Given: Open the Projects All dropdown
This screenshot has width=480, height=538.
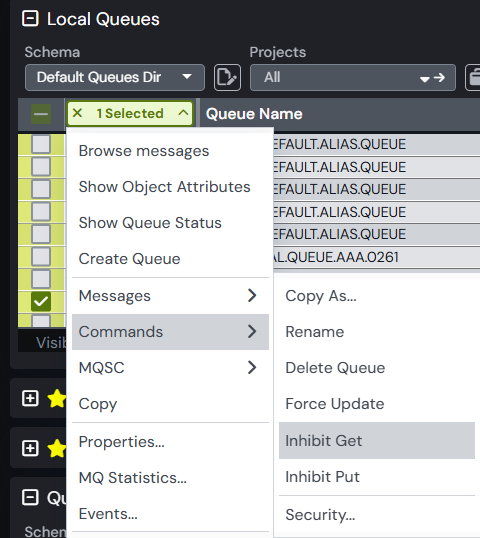Looking at the screenshot, I should 353,77.
